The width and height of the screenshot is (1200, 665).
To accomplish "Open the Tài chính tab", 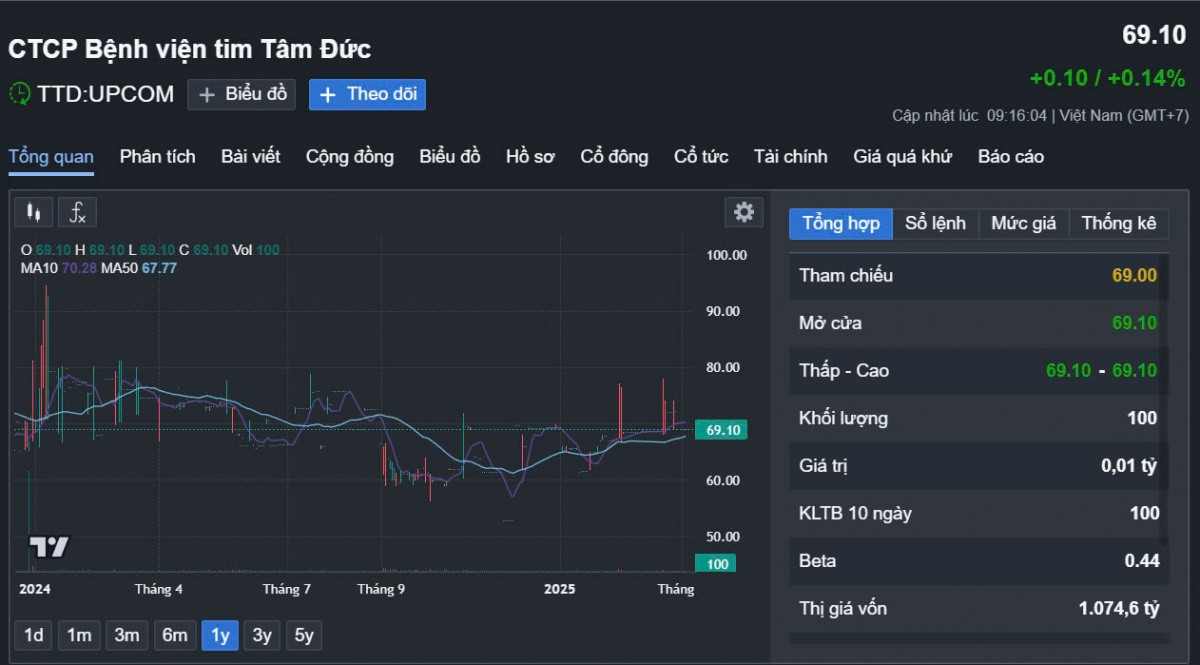I will pos(790,156).
